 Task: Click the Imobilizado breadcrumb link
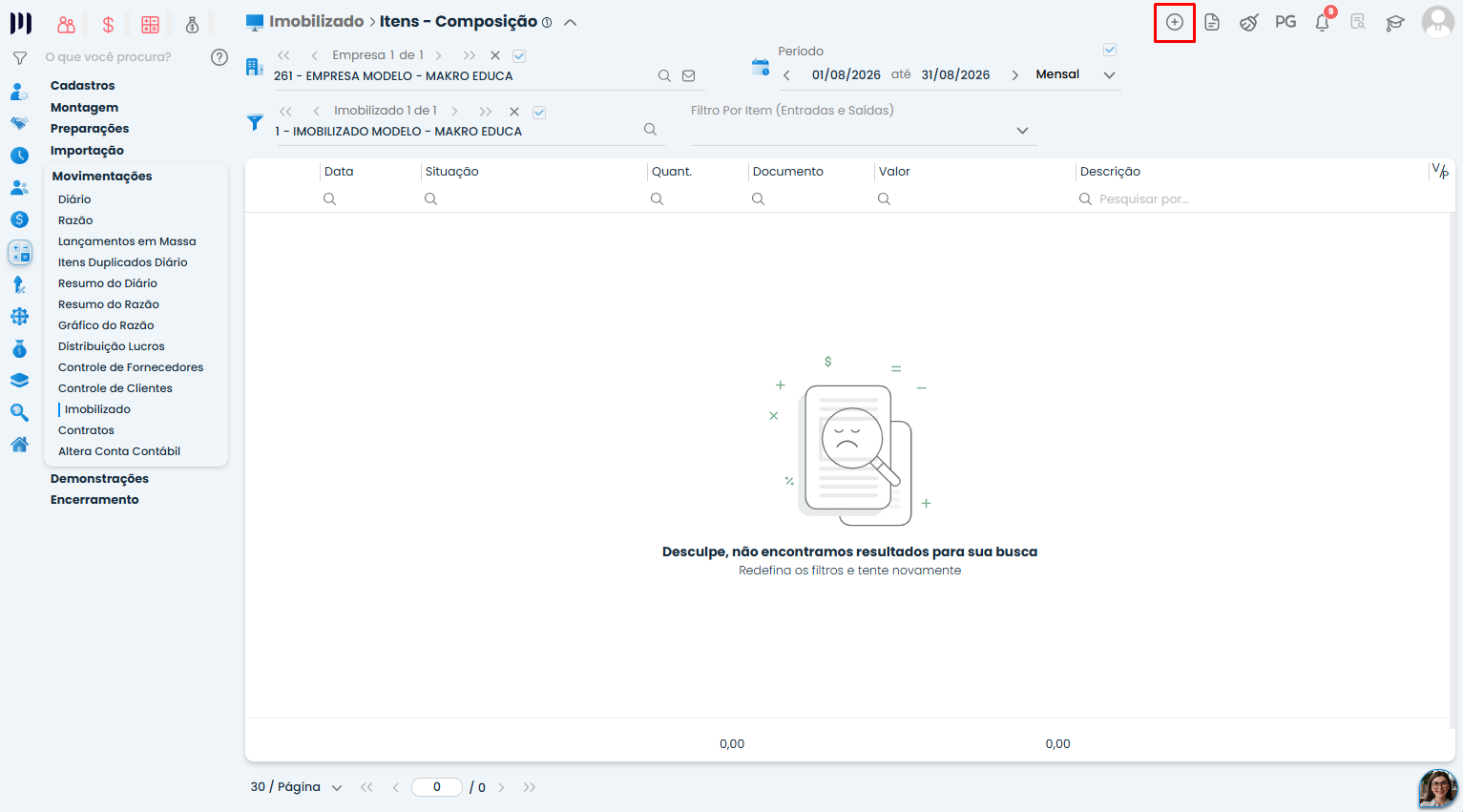(x=316, y=21)
